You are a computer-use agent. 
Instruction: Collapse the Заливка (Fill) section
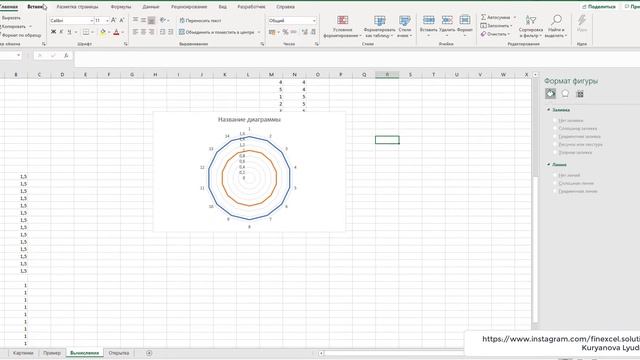coord(549,110)
